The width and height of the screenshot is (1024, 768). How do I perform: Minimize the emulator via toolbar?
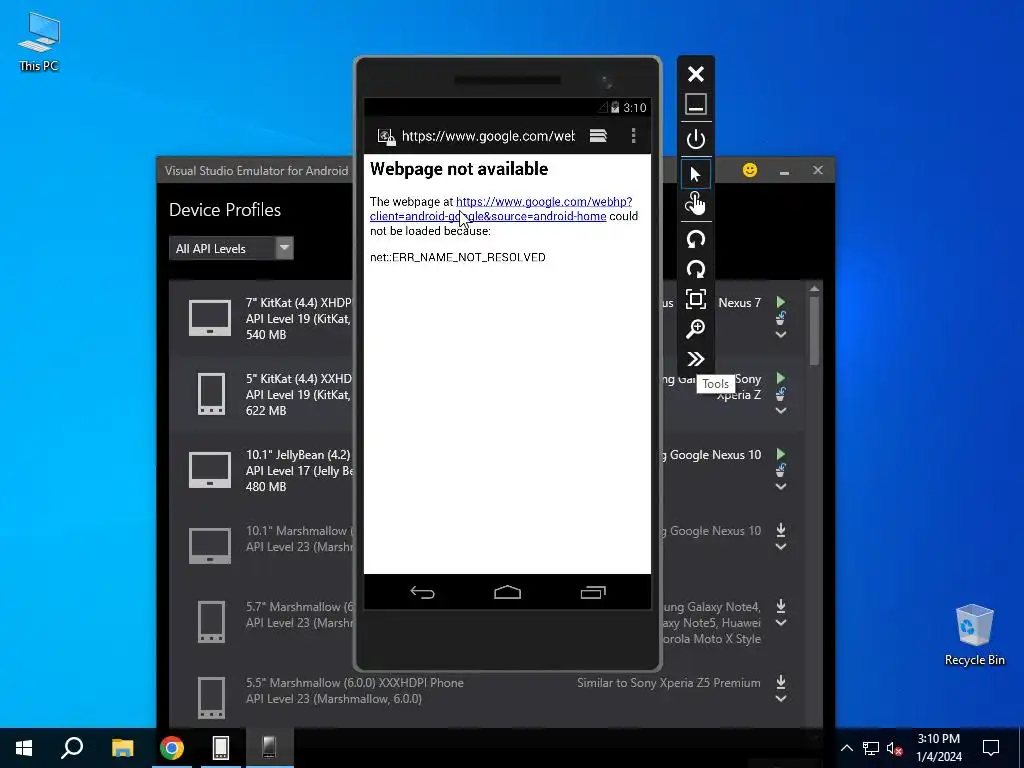click(x=696, y=104)
